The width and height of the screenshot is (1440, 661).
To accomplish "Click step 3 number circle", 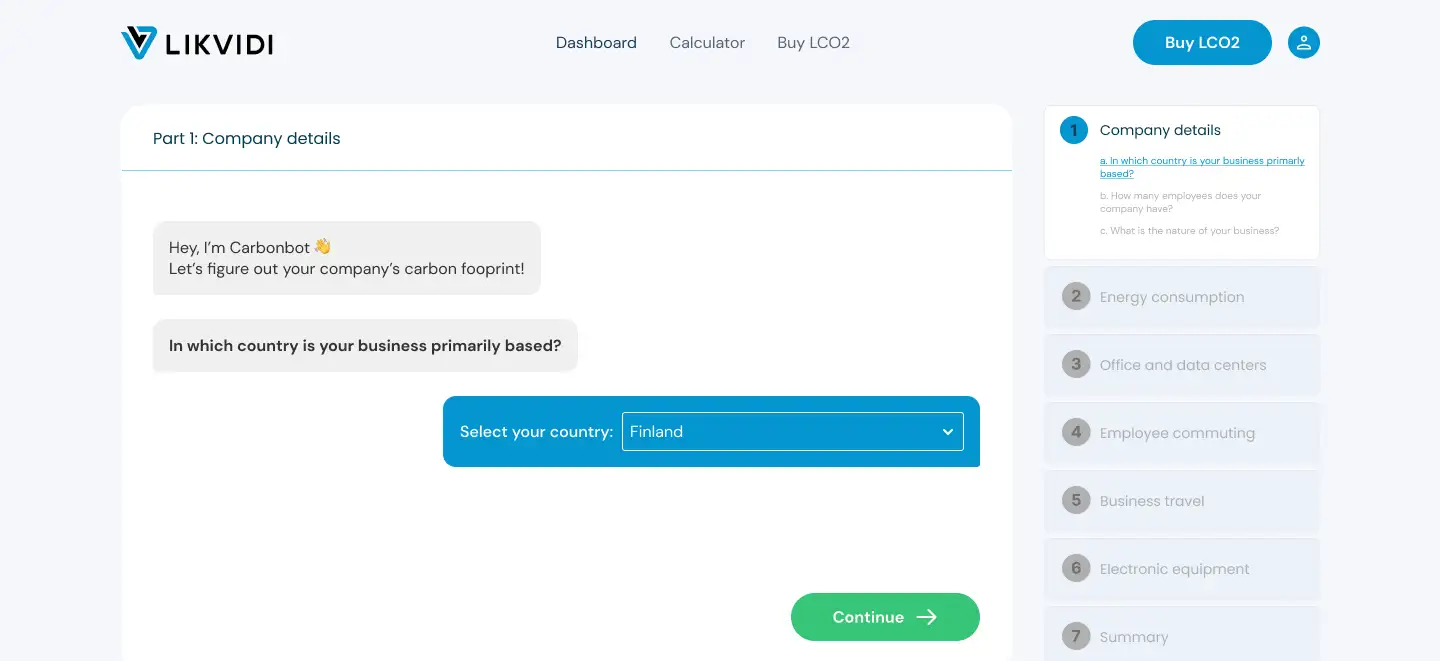I will click(x=1076, y=364).
